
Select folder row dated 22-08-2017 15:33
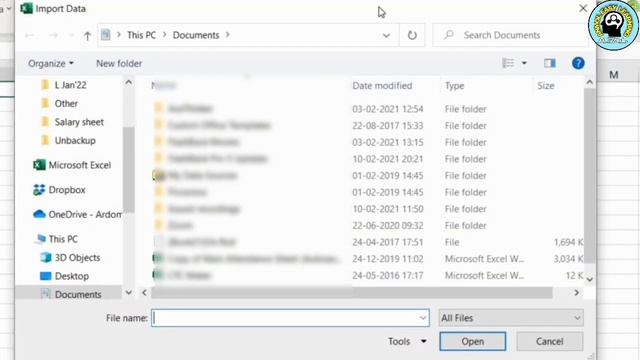(x=367, y=126)
